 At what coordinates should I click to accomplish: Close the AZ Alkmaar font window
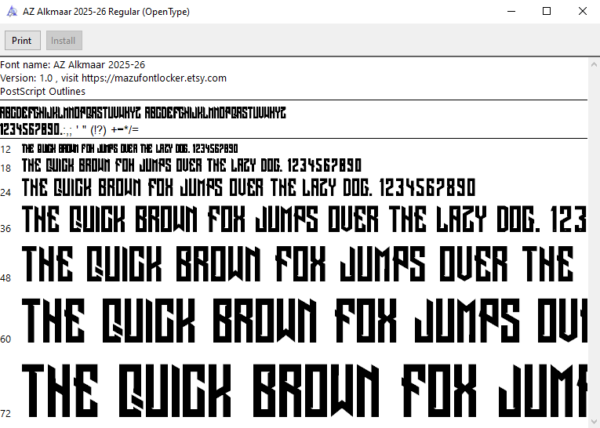(582, 11)
